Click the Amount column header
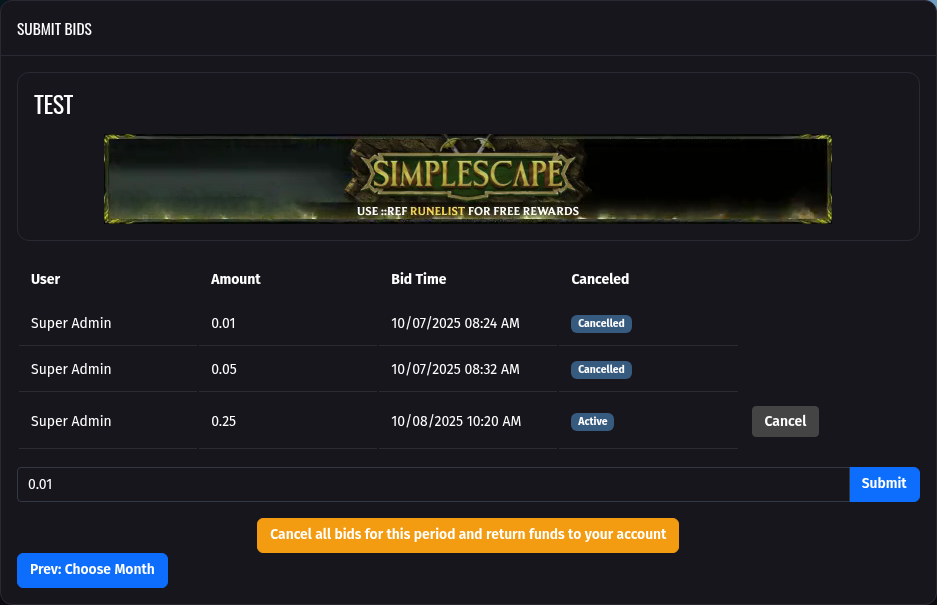937x605 pixels. (235, 279)
